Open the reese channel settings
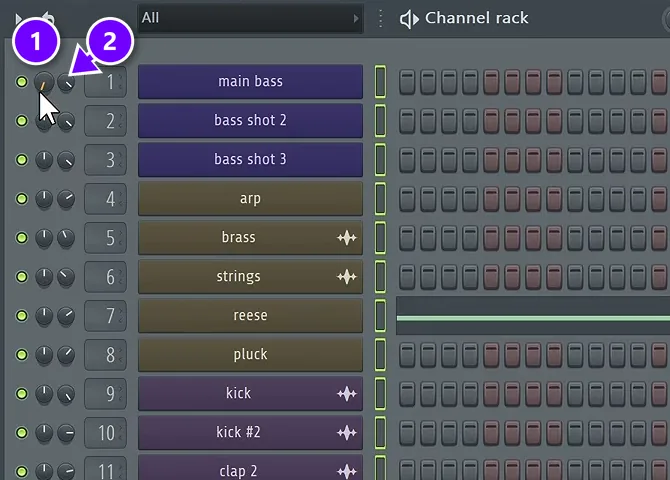670x480 pixels. [x=250, y=315]
